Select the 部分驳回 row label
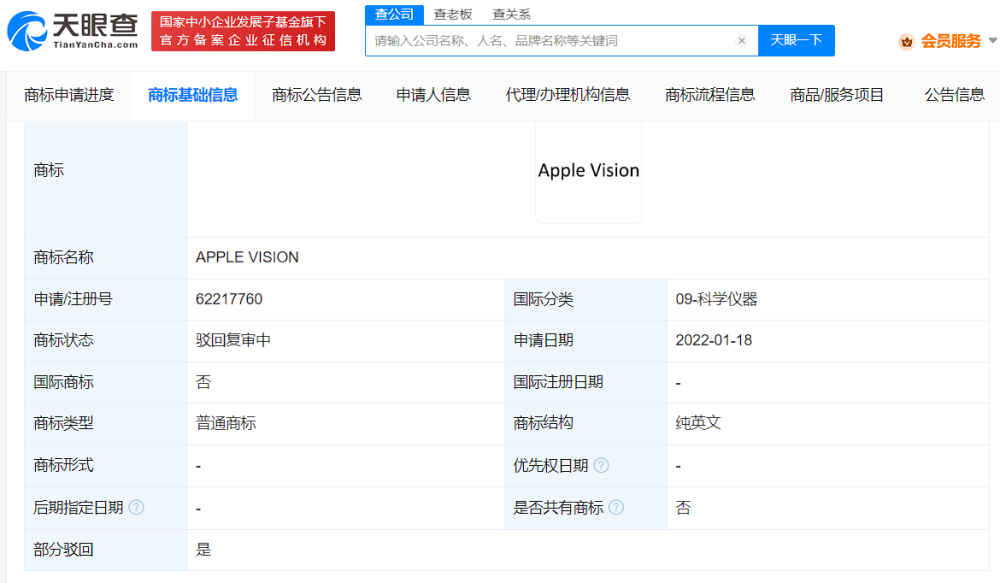Viewport: 1000px width, 583px height. [x=63, y=550]
